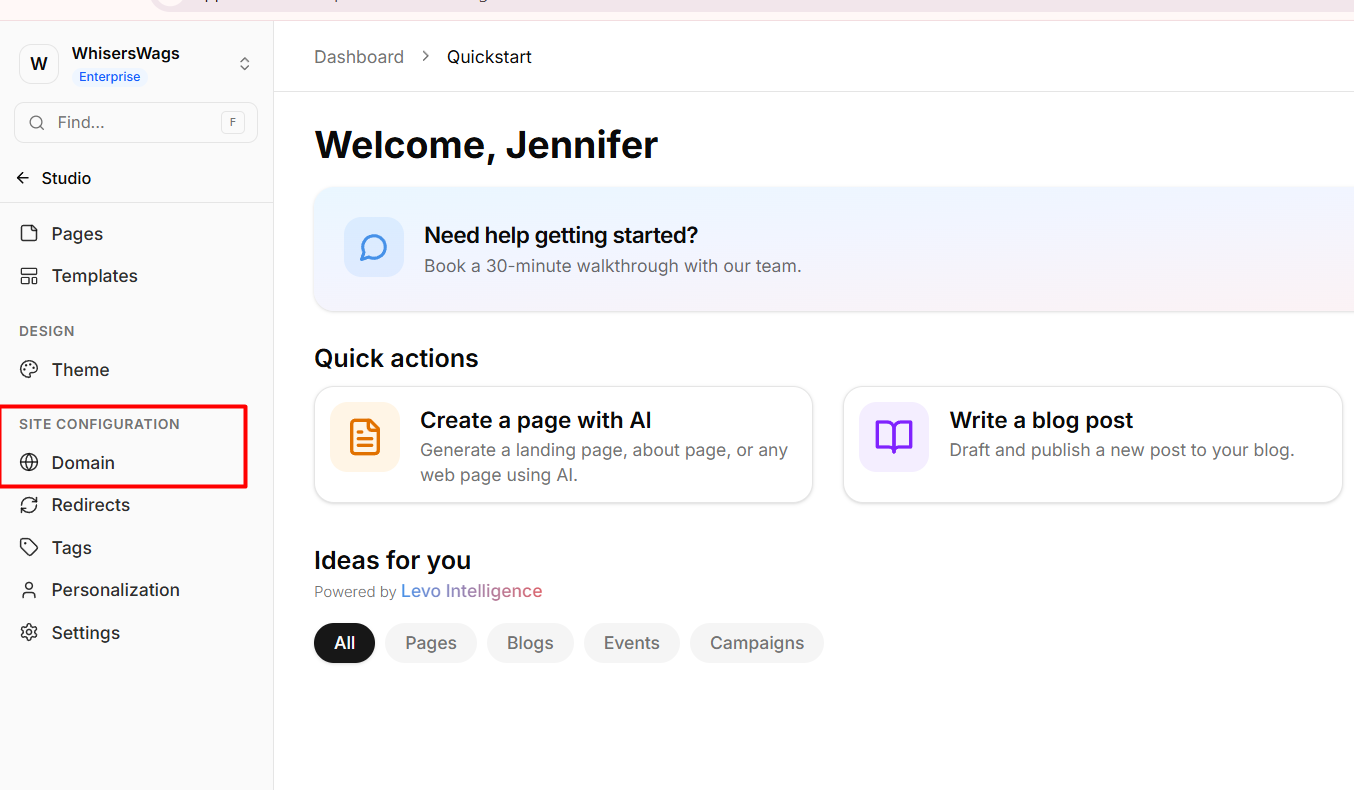This screenshot has width=1354, height=790.
Task: Expand the WhisersWags workspace switcher
Action: pos(244,64)
